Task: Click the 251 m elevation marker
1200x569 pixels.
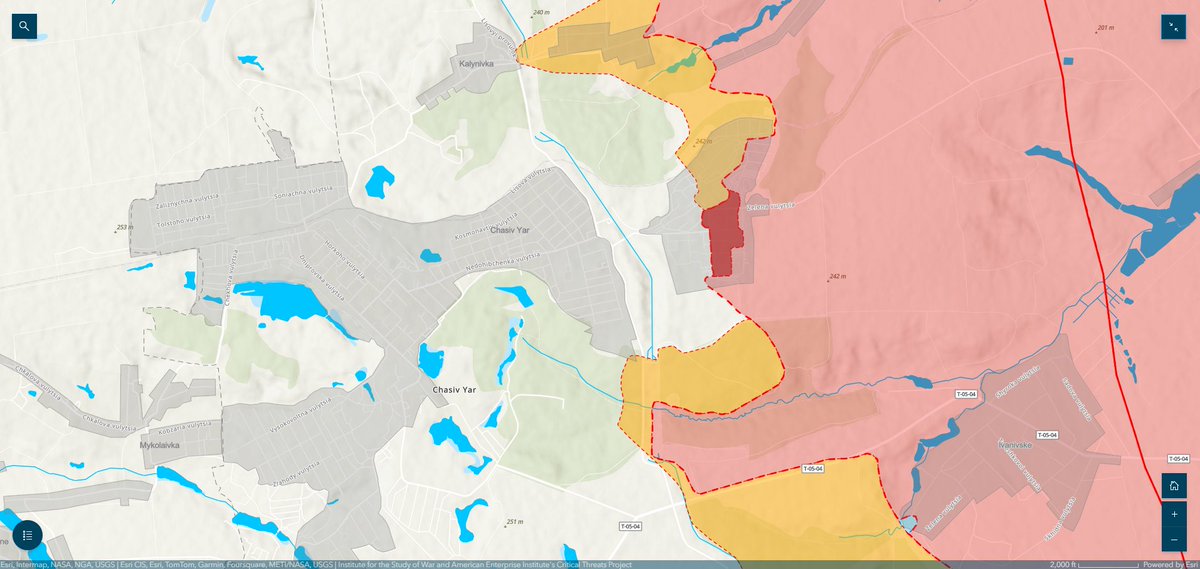Action: 513,521
